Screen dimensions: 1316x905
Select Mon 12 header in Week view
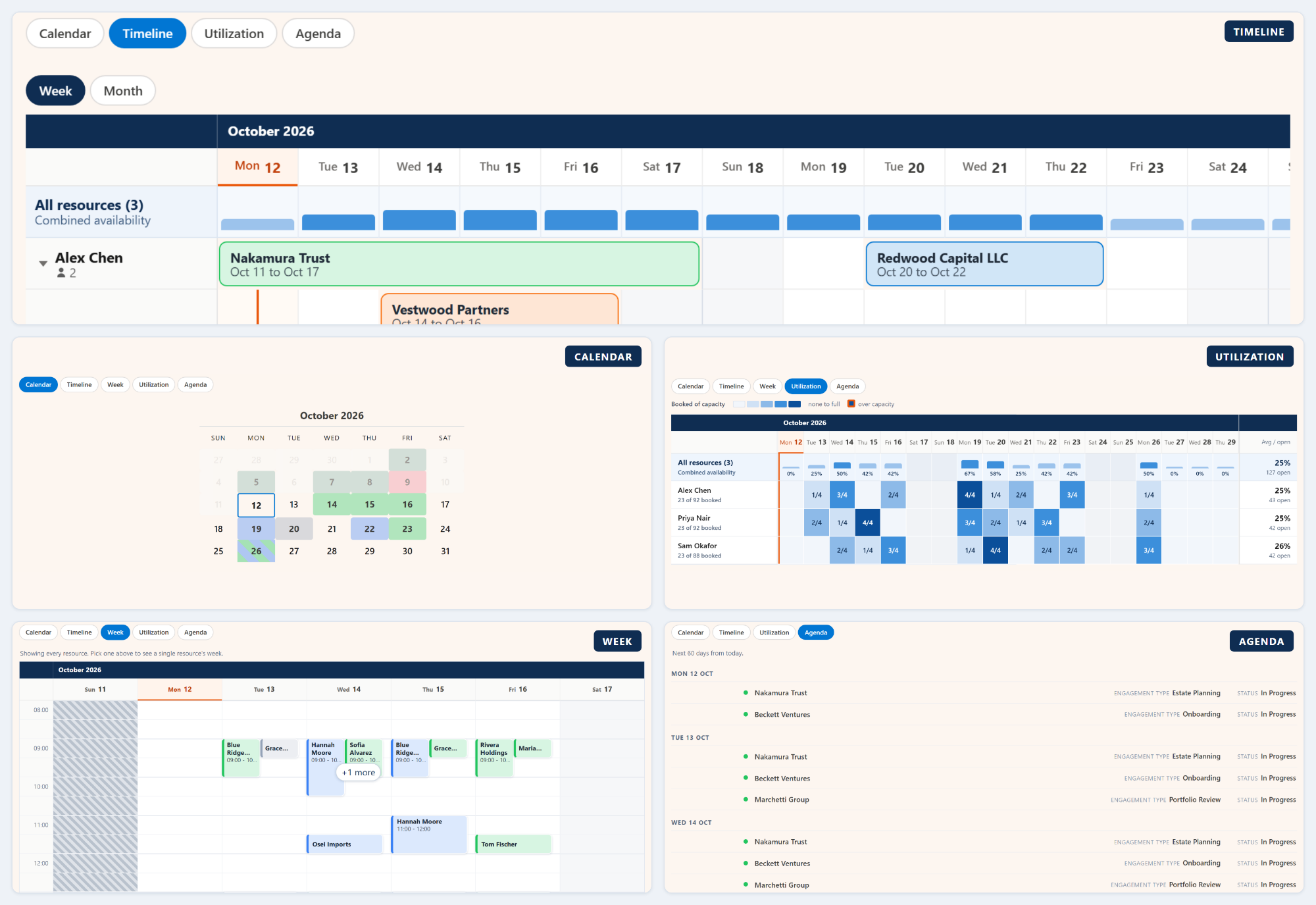[180, 690]
